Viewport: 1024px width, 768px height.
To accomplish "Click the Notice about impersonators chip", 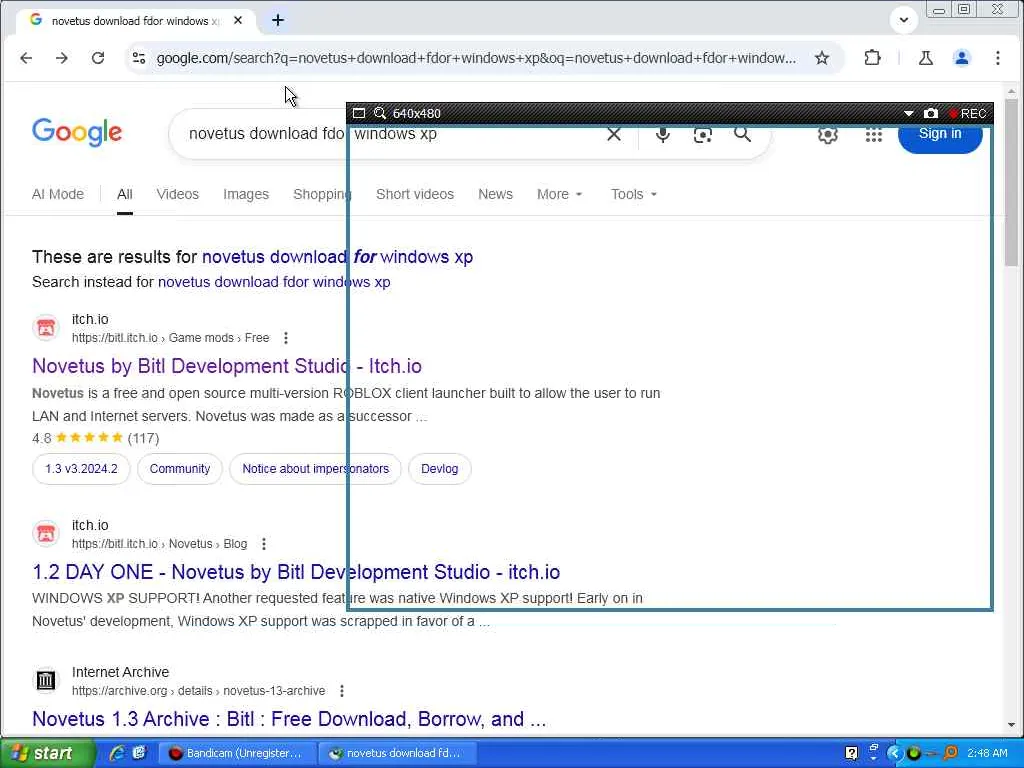I will (x=315, y=469).
